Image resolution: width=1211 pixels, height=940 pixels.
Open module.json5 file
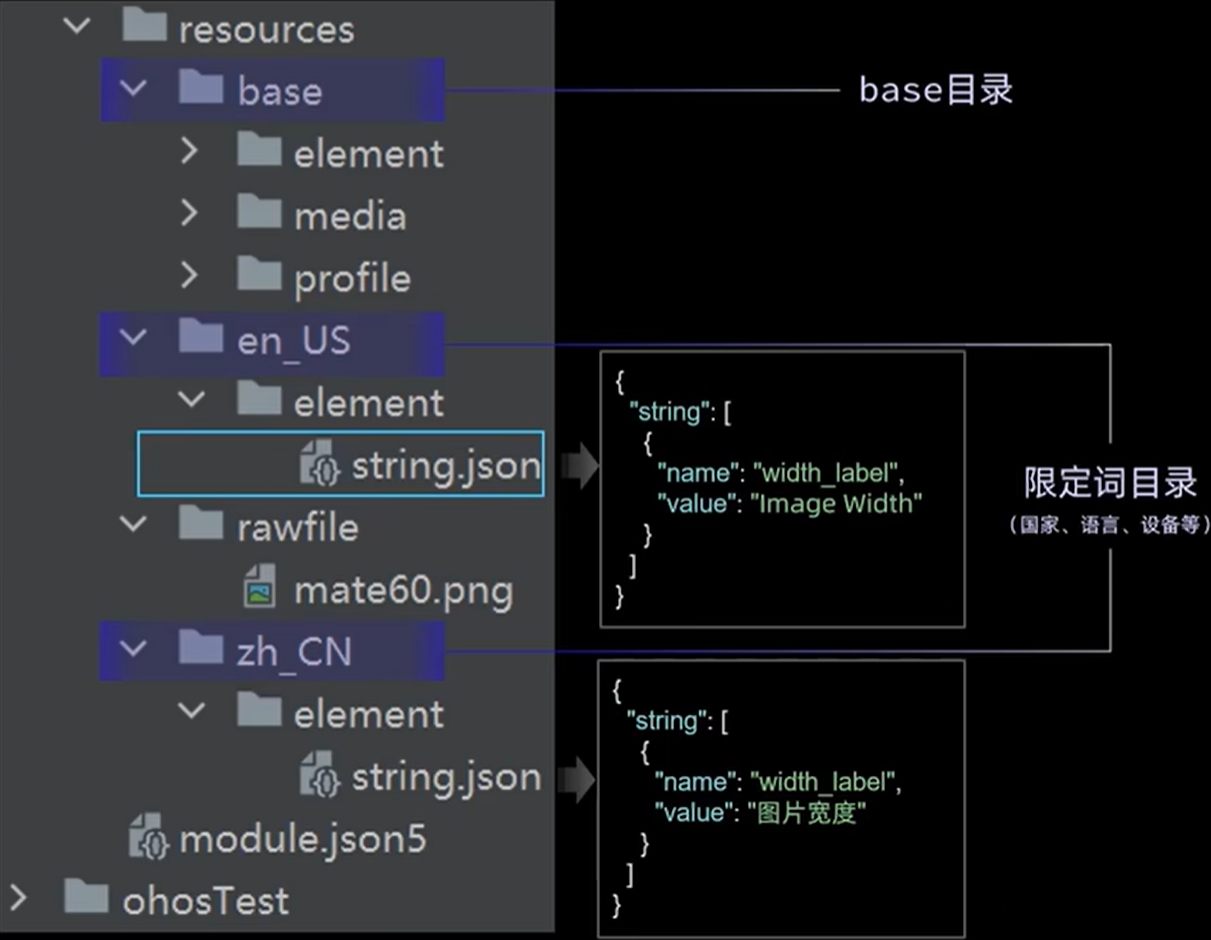(x=302, y=840)
